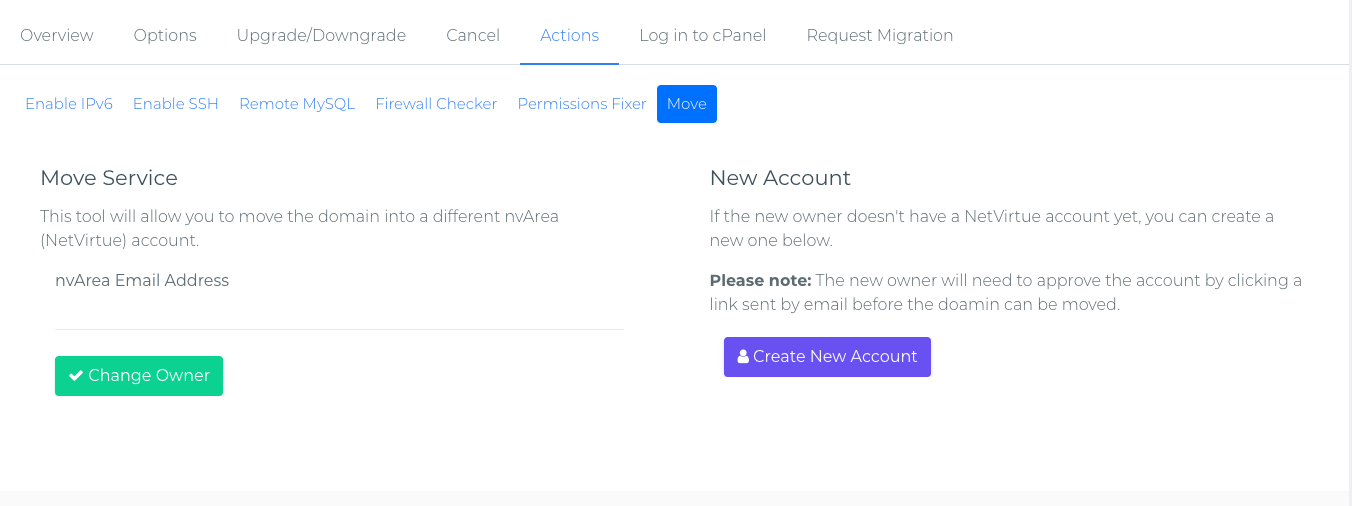Open the Request Migration tab
This screenshot has height=506, width=1352.
click(x=880, y=35)
